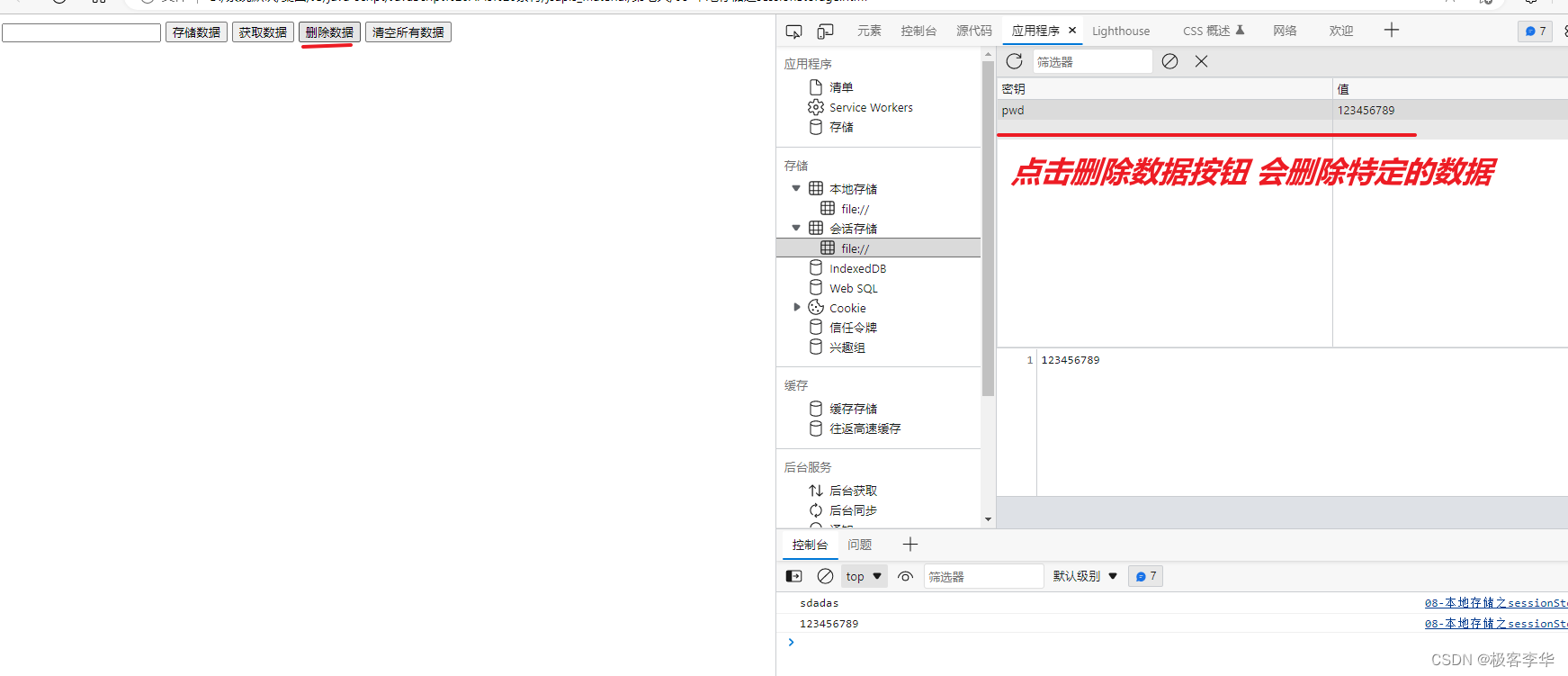Click the console prompt chevron
The height and width of the screenshot is (676, 1568).
tap(791, 643)
